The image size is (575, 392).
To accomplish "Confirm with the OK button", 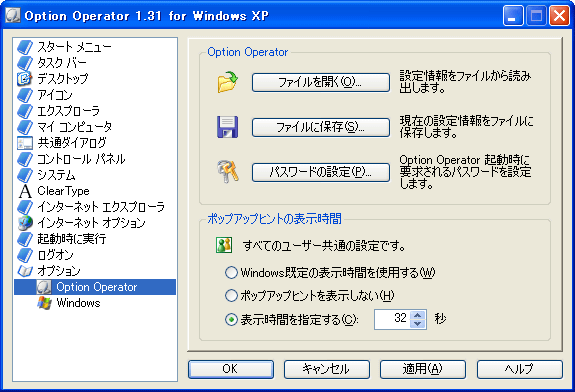I will 231,369.
